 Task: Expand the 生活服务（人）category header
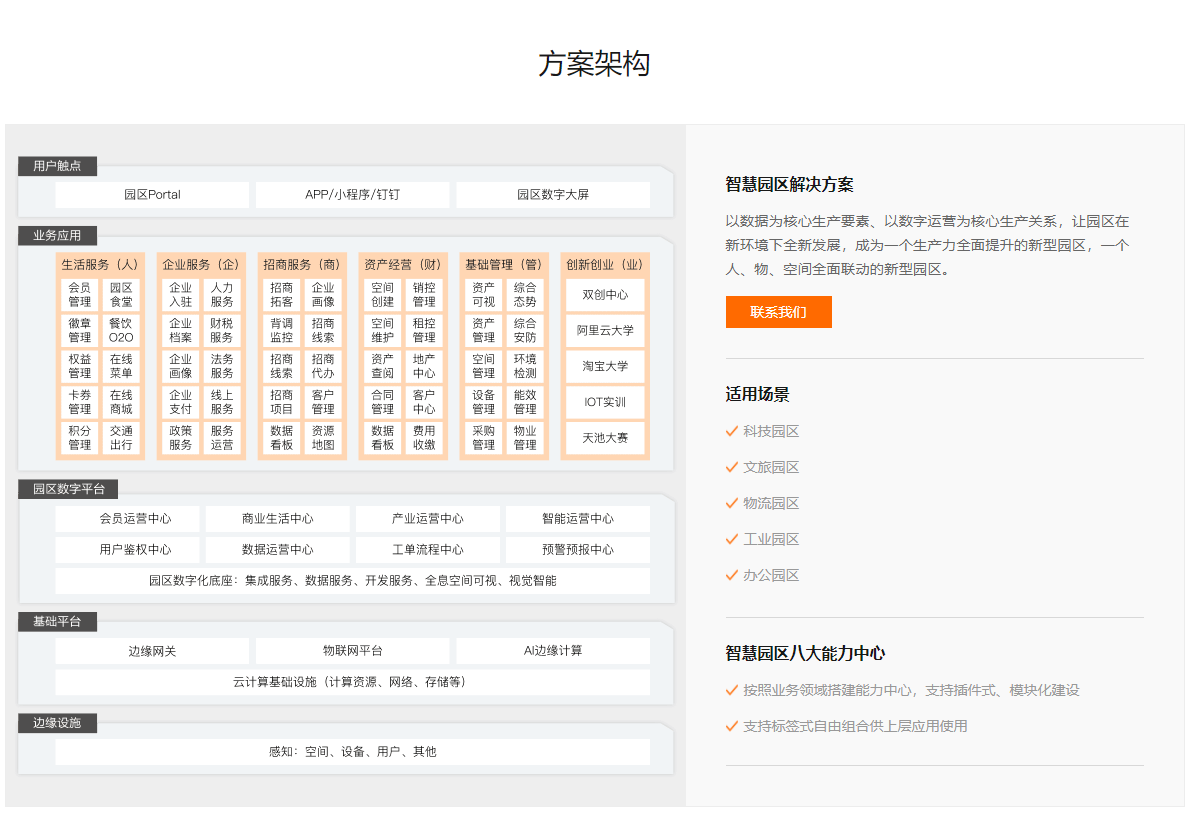101,264
